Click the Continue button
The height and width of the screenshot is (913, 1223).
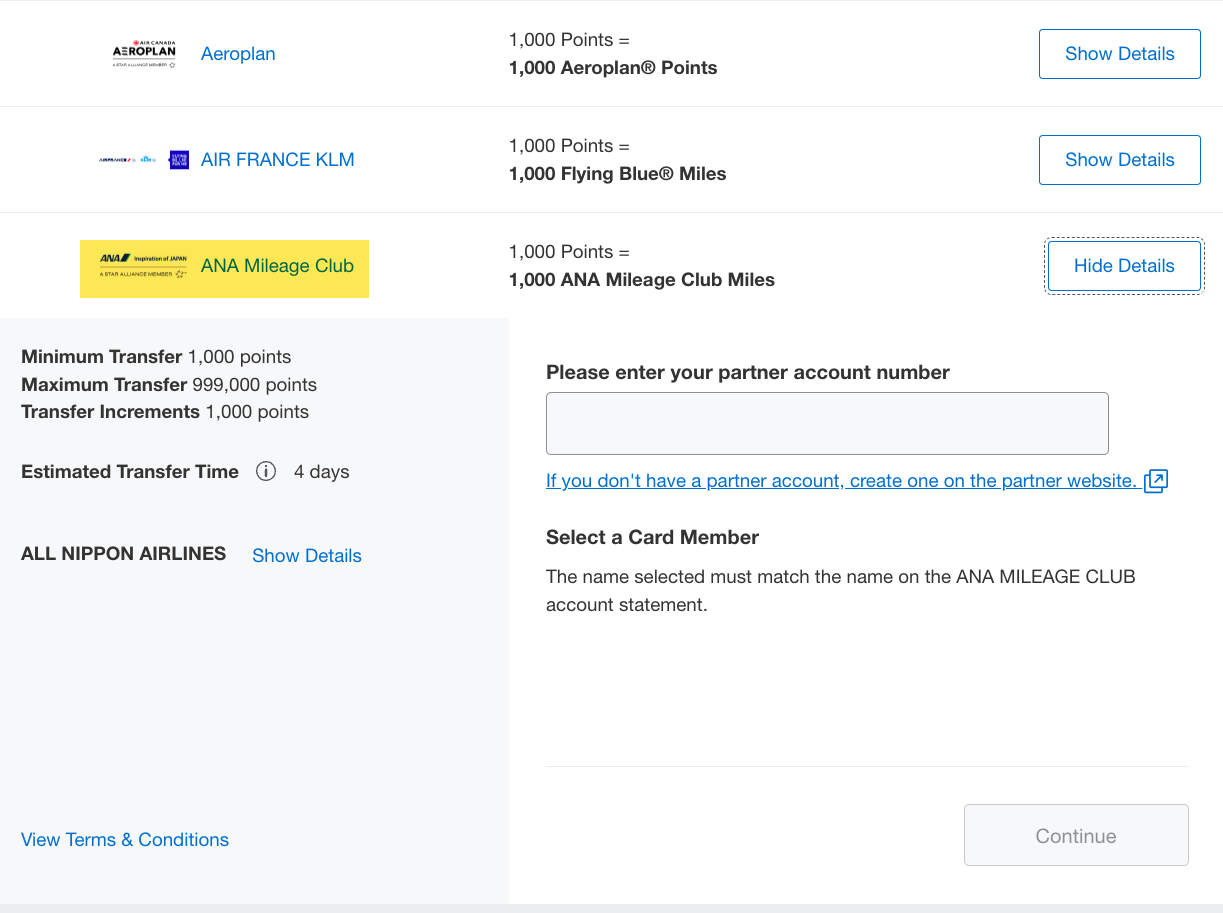pyautogui.click(x=1076, y=835)
